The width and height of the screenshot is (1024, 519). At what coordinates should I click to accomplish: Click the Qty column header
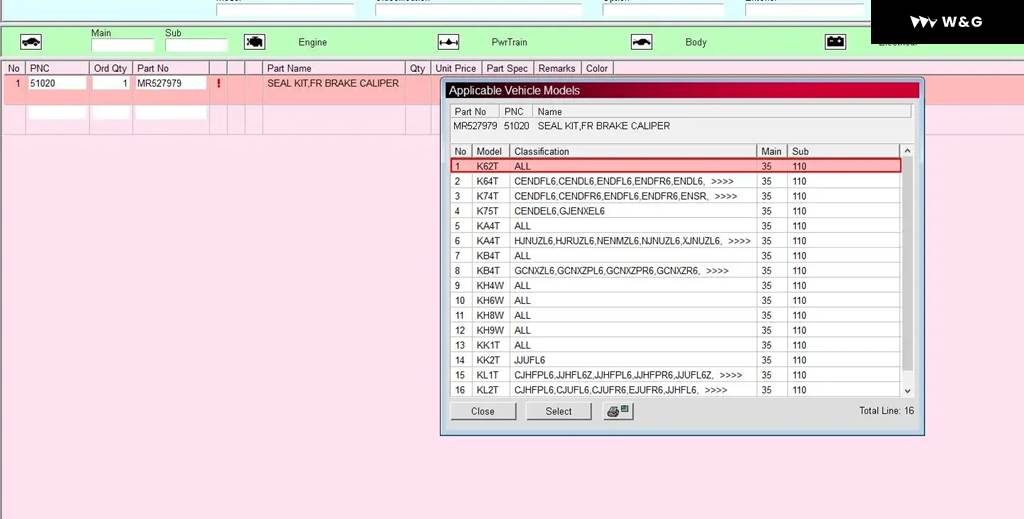coord(418,68)
